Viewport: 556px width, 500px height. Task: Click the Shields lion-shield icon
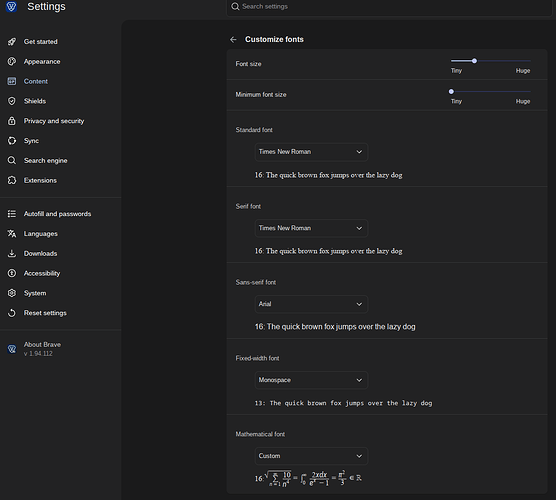(x=12, y=101)
